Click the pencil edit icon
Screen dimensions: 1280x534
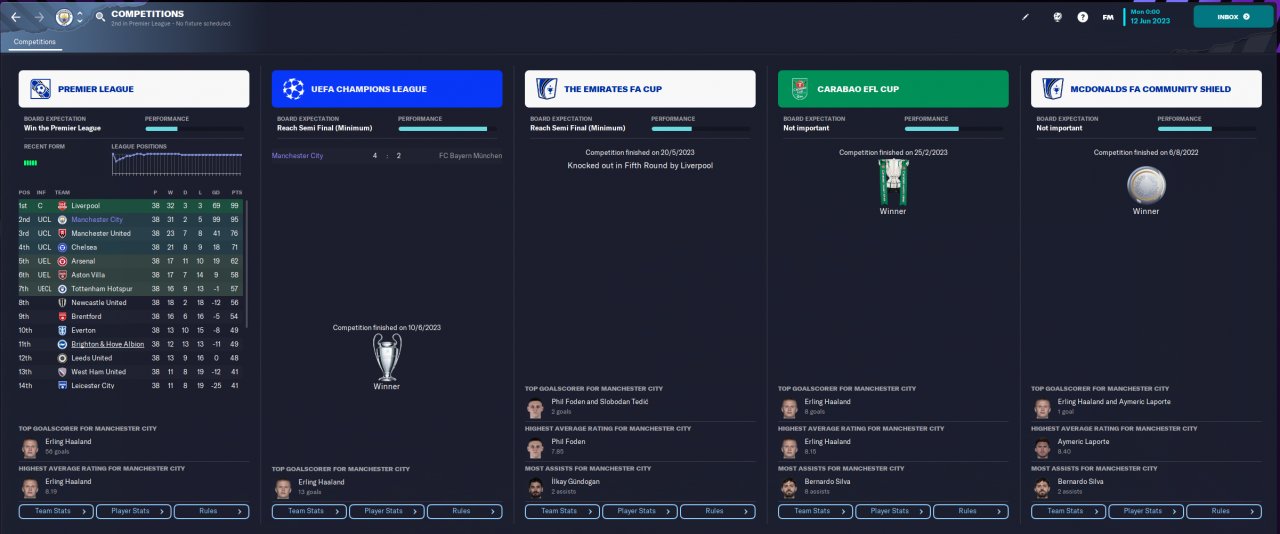(x=1025, y=17)
